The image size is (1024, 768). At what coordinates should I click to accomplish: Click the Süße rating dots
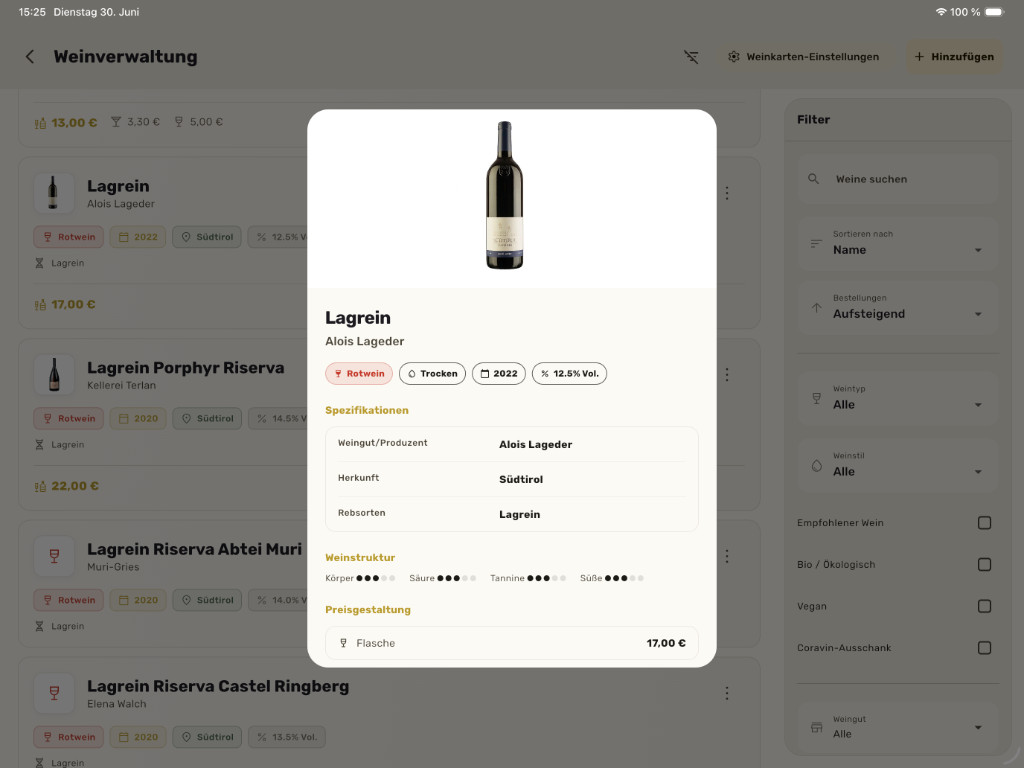pos(624,578)
